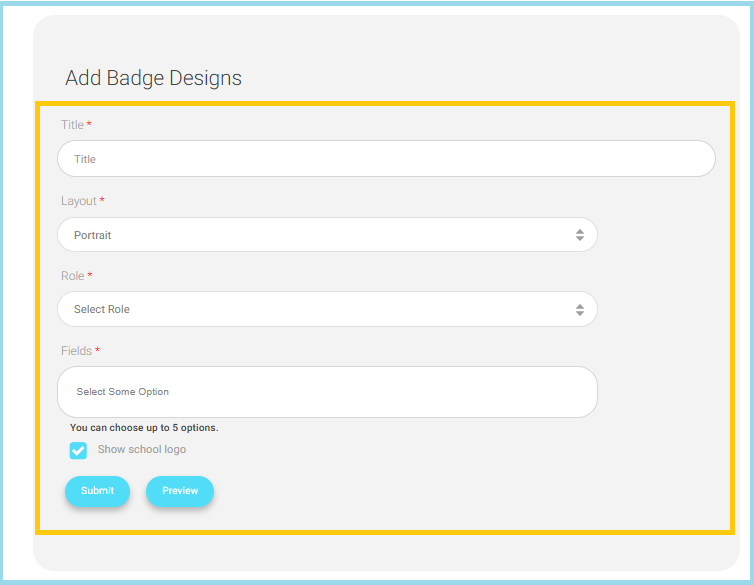Screen dimensions: 754x585
Task: Click the 'Add Badge Designs' heading
Action: tap(153, 78)
